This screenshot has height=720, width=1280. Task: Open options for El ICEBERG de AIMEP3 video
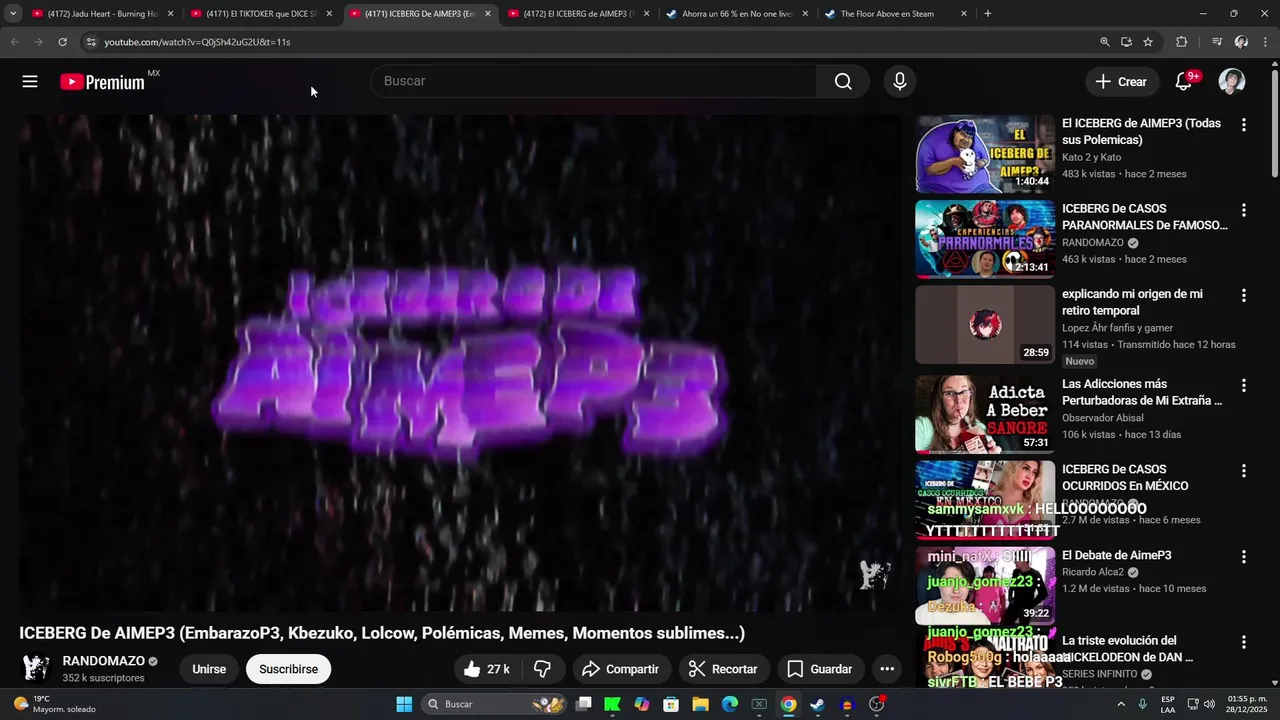click(1244, 125)
